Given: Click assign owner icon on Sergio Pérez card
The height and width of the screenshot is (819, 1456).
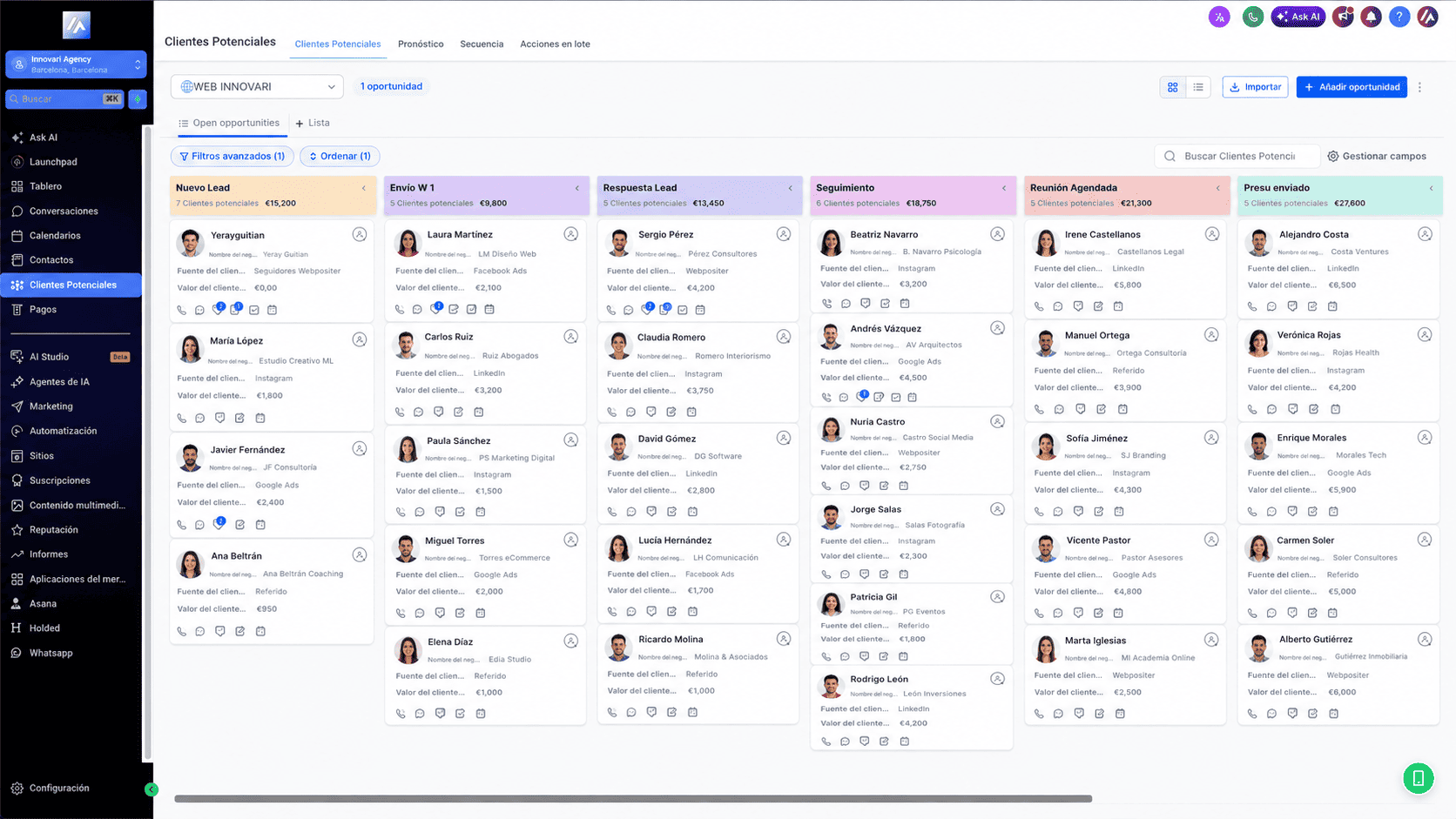Looking at the screenshot, I should 784,234.
